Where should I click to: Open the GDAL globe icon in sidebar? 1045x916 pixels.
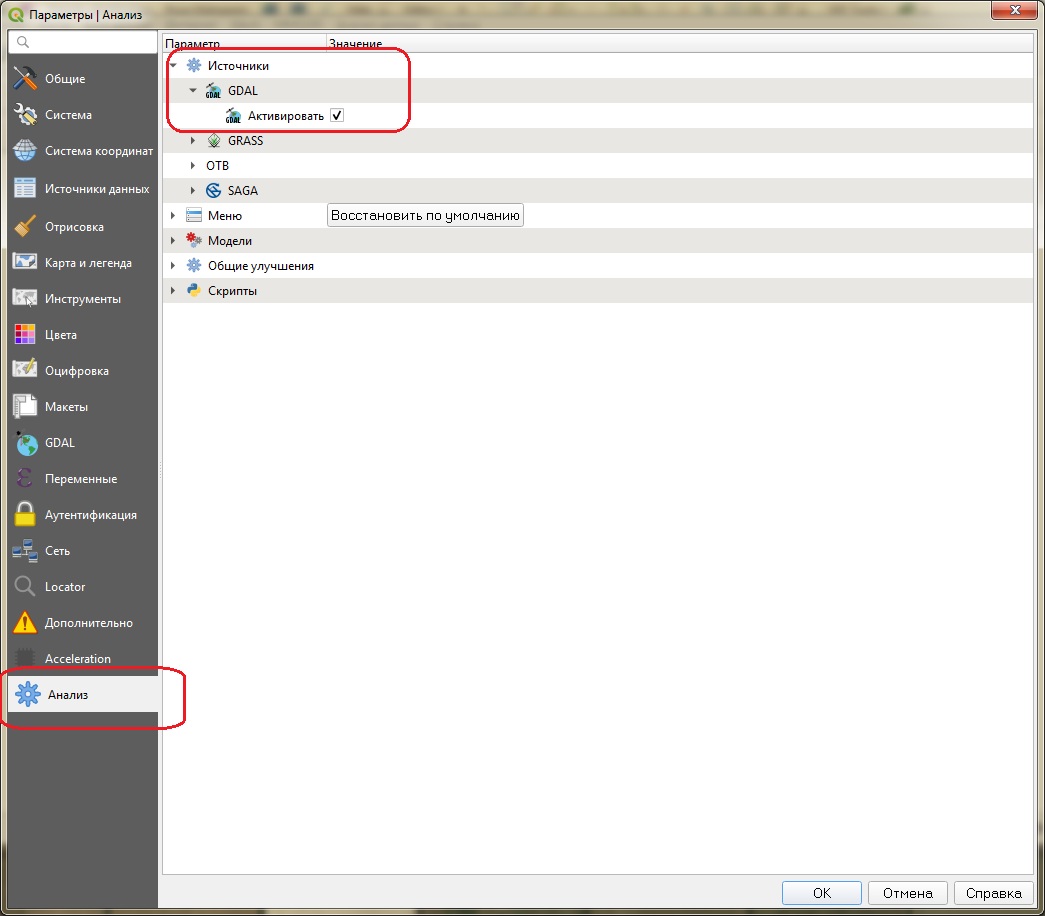pyautogui.click(x=25, y=443)
